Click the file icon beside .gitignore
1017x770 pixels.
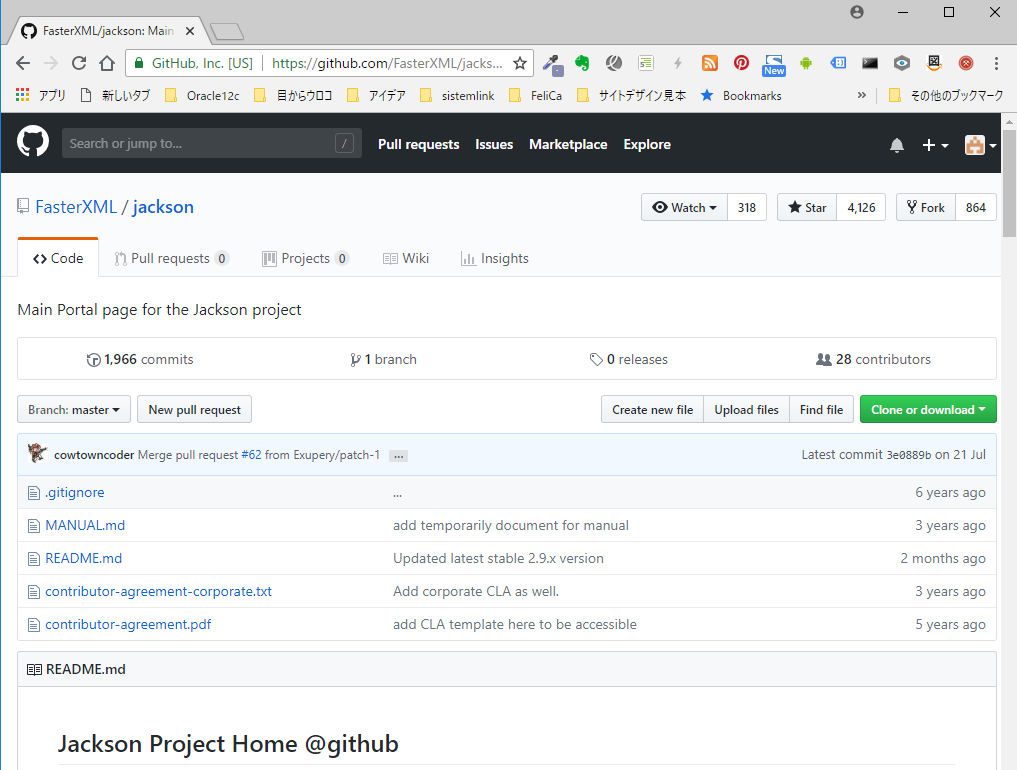[x=34, y=493]
